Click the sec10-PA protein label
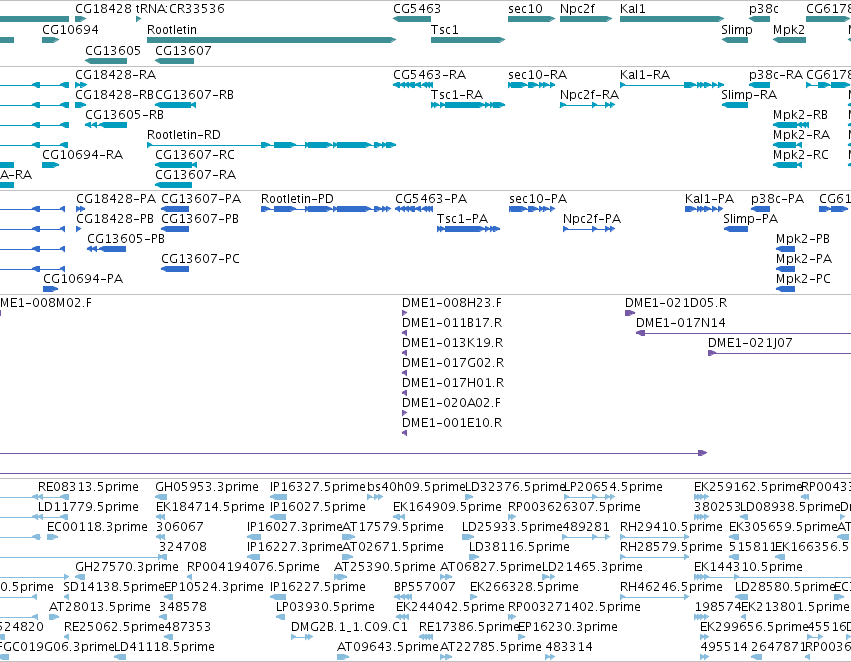 click(x=538, y=199)
